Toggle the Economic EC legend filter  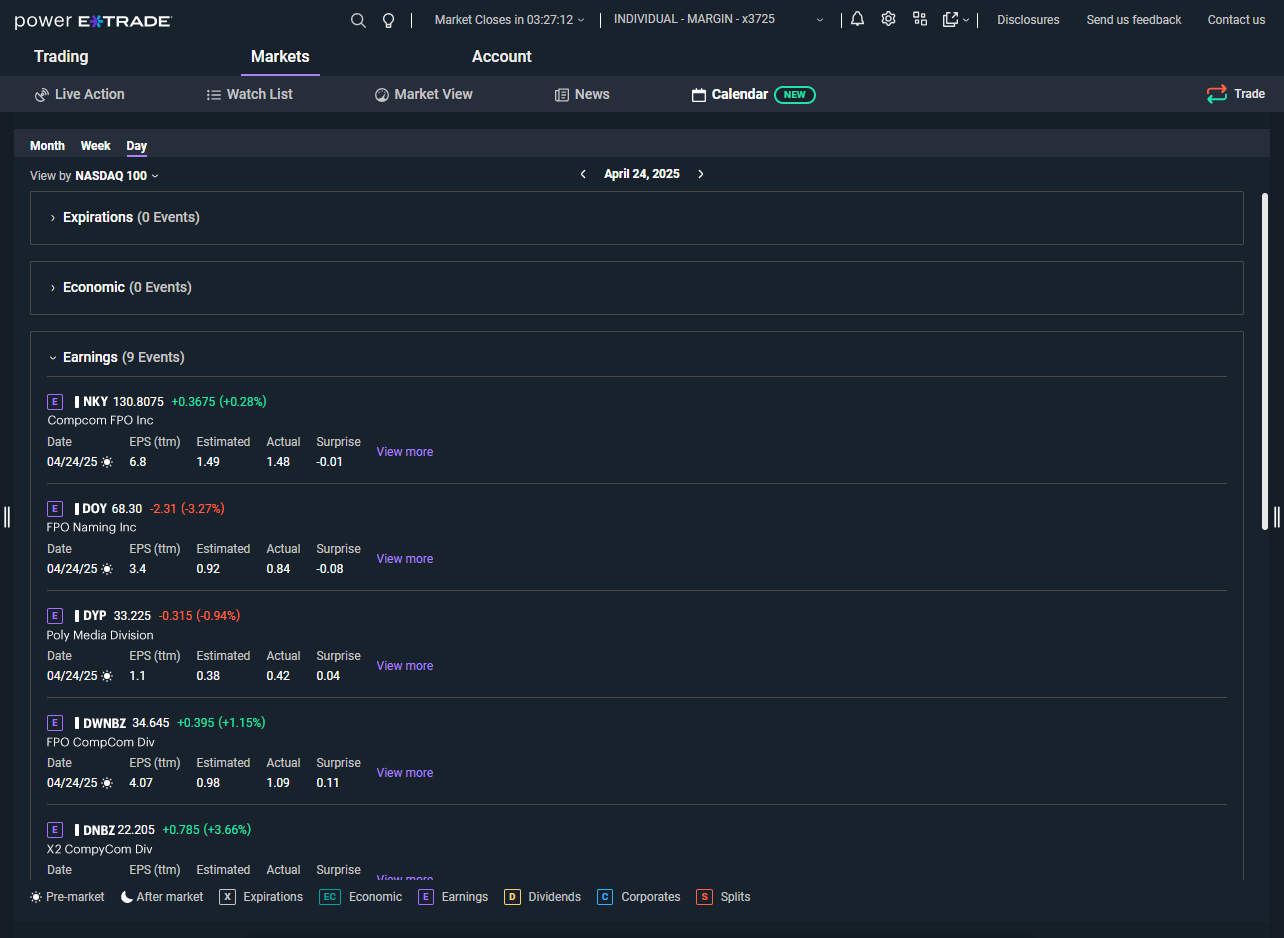[x=330, y=897]
